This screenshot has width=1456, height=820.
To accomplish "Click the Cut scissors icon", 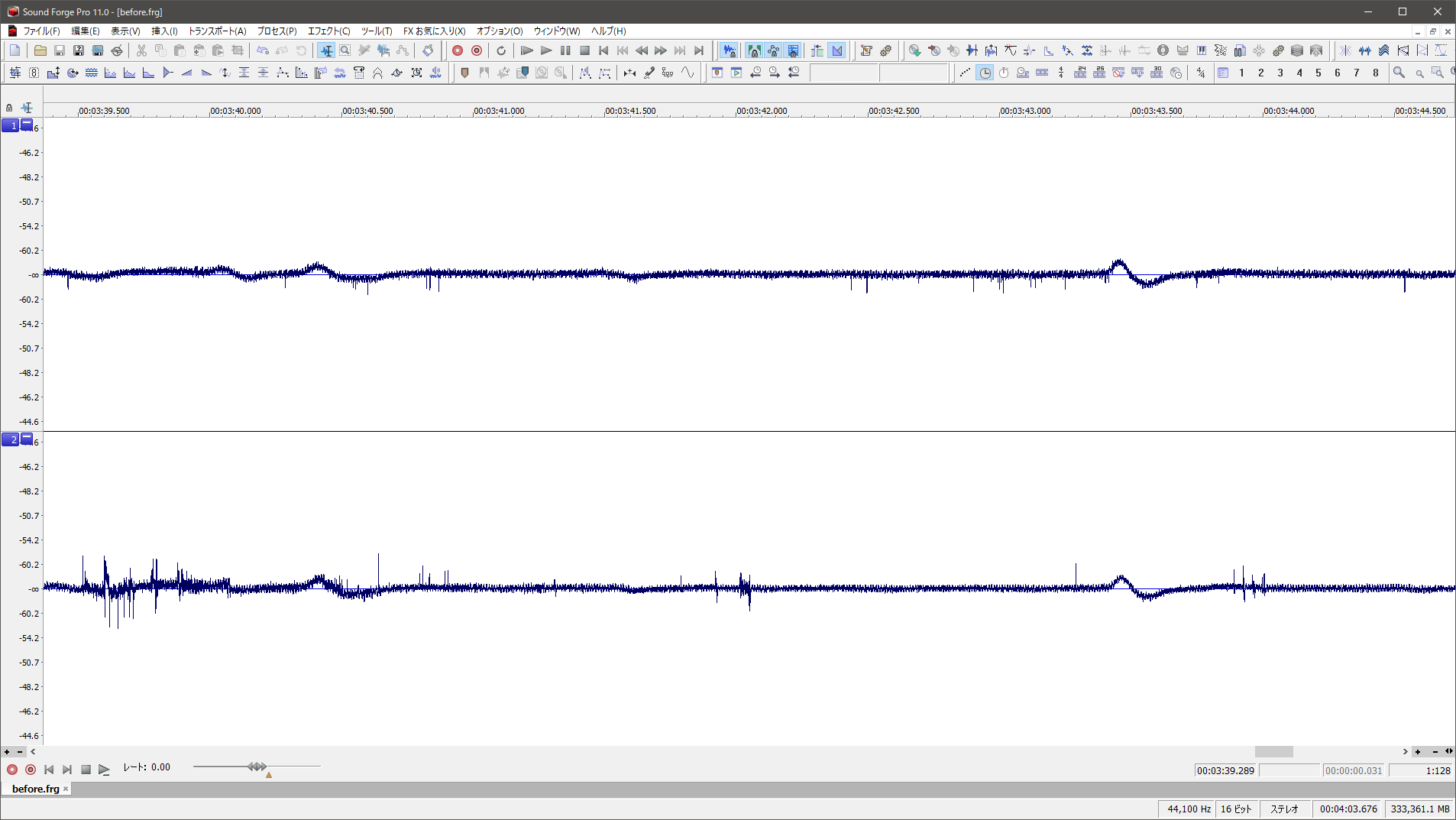I will (x=141, y=50).
